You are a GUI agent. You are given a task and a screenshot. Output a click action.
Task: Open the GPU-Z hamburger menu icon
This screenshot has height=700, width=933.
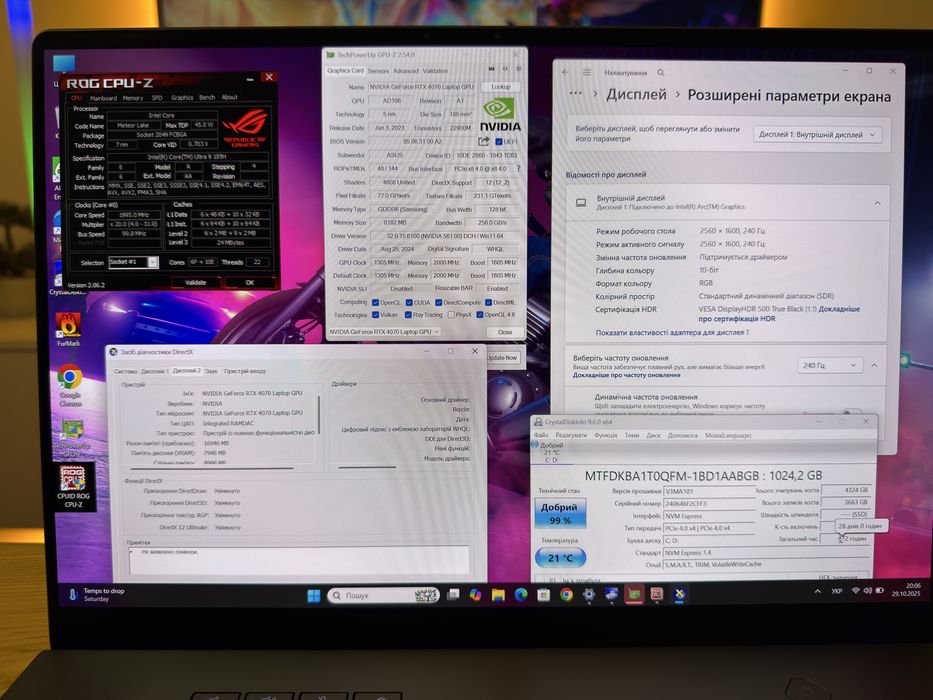518,70
